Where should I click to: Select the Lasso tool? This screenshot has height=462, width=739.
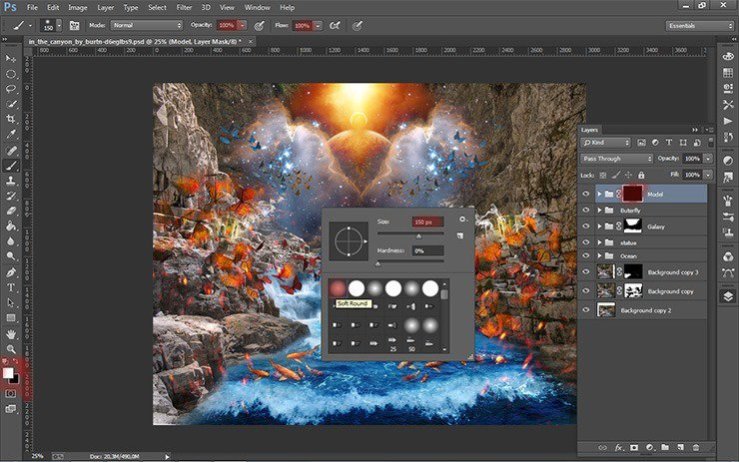tap(11, 88)
